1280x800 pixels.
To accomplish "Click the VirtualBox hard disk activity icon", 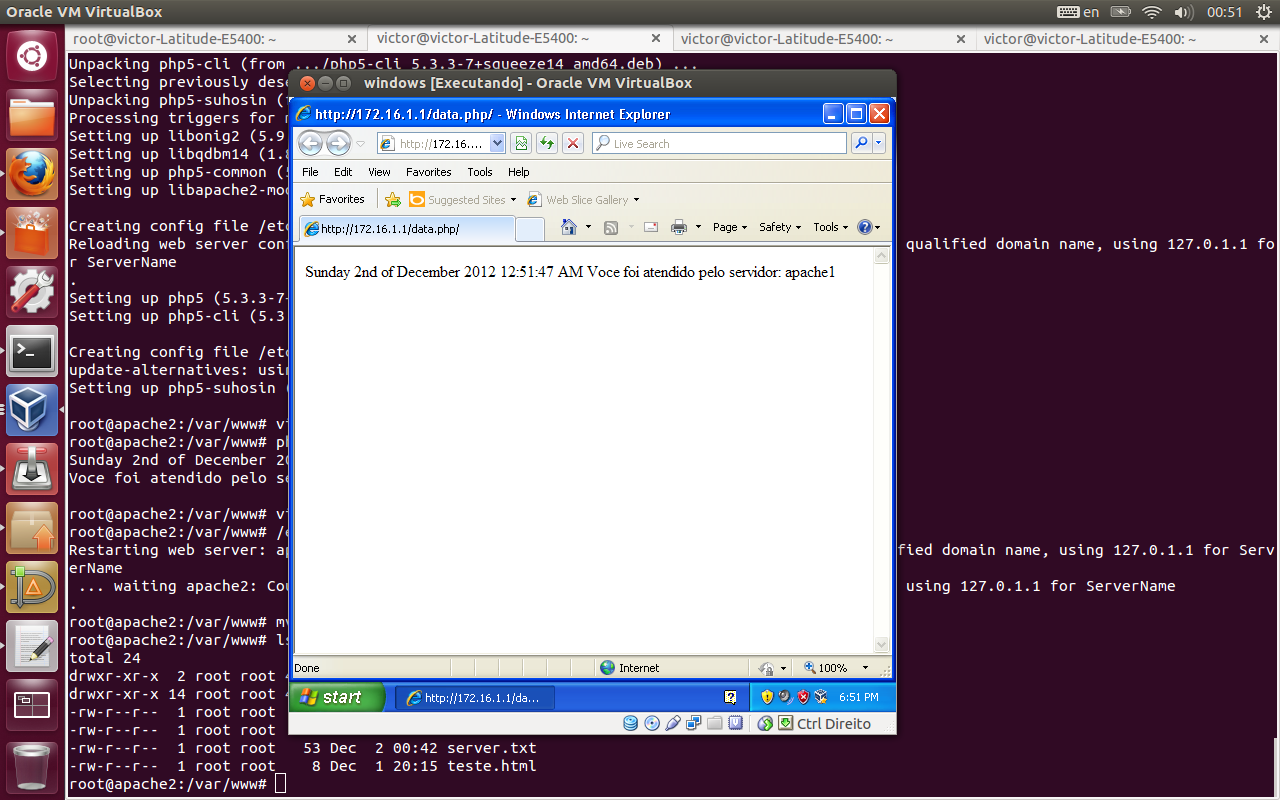I will pyautogui.click(x=630, y=723).
